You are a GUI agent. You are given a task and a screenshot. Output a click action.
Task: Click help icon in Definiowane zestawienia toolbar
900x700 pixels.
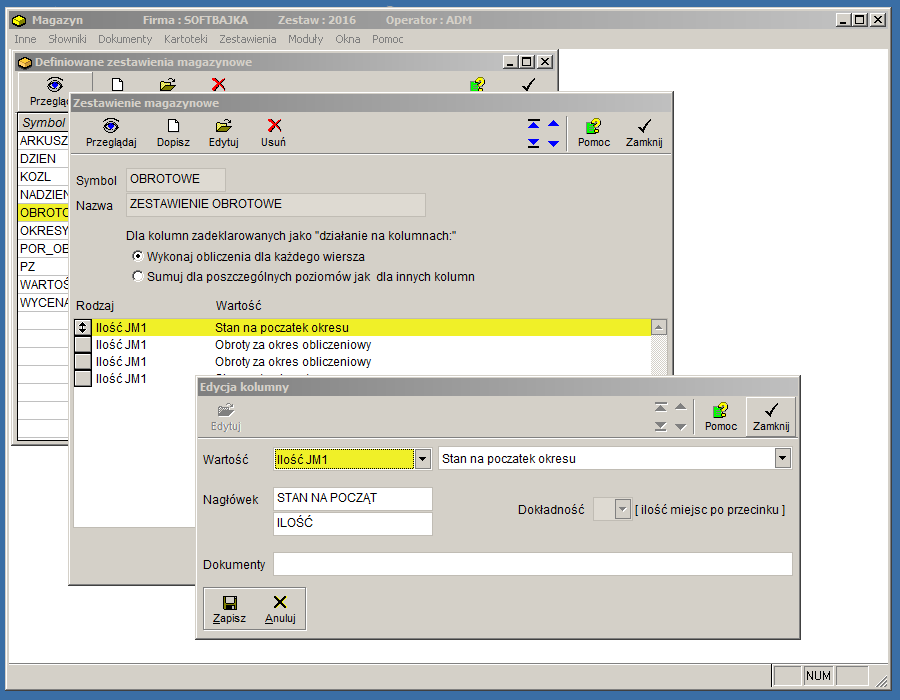point(478,85)
